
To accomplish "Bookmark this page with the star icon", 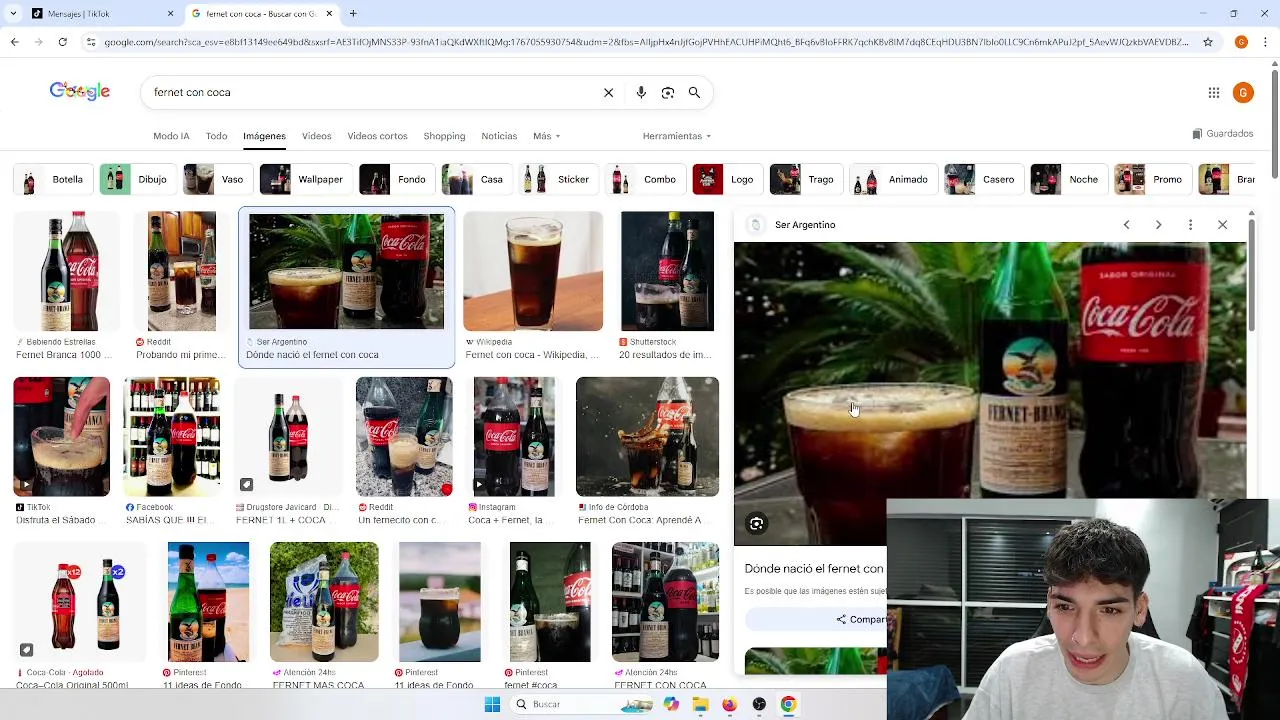I will 1208,42.
